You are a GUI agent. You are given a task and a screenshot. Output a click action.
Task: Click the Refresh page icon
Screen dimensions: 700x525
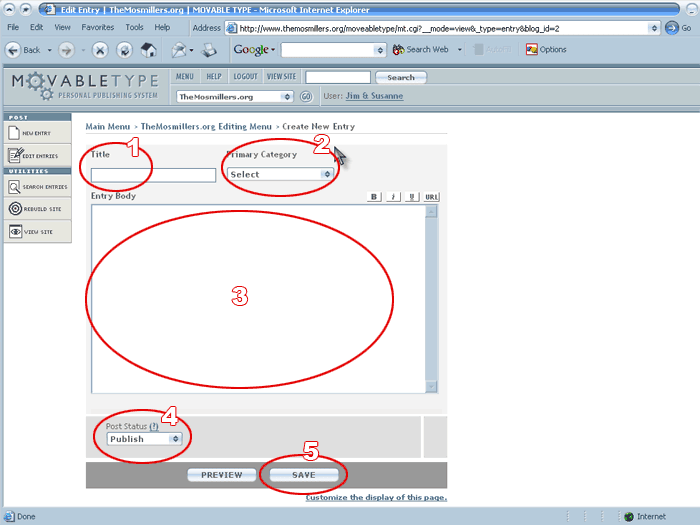[125, 50]
